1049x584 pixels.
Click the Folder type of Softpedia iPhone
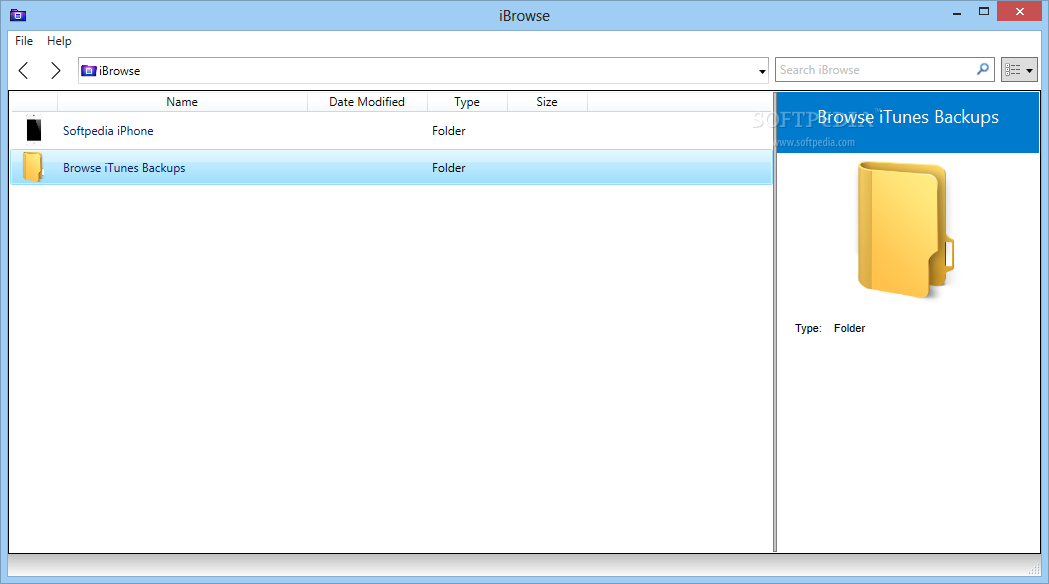[x=448, y=130]
